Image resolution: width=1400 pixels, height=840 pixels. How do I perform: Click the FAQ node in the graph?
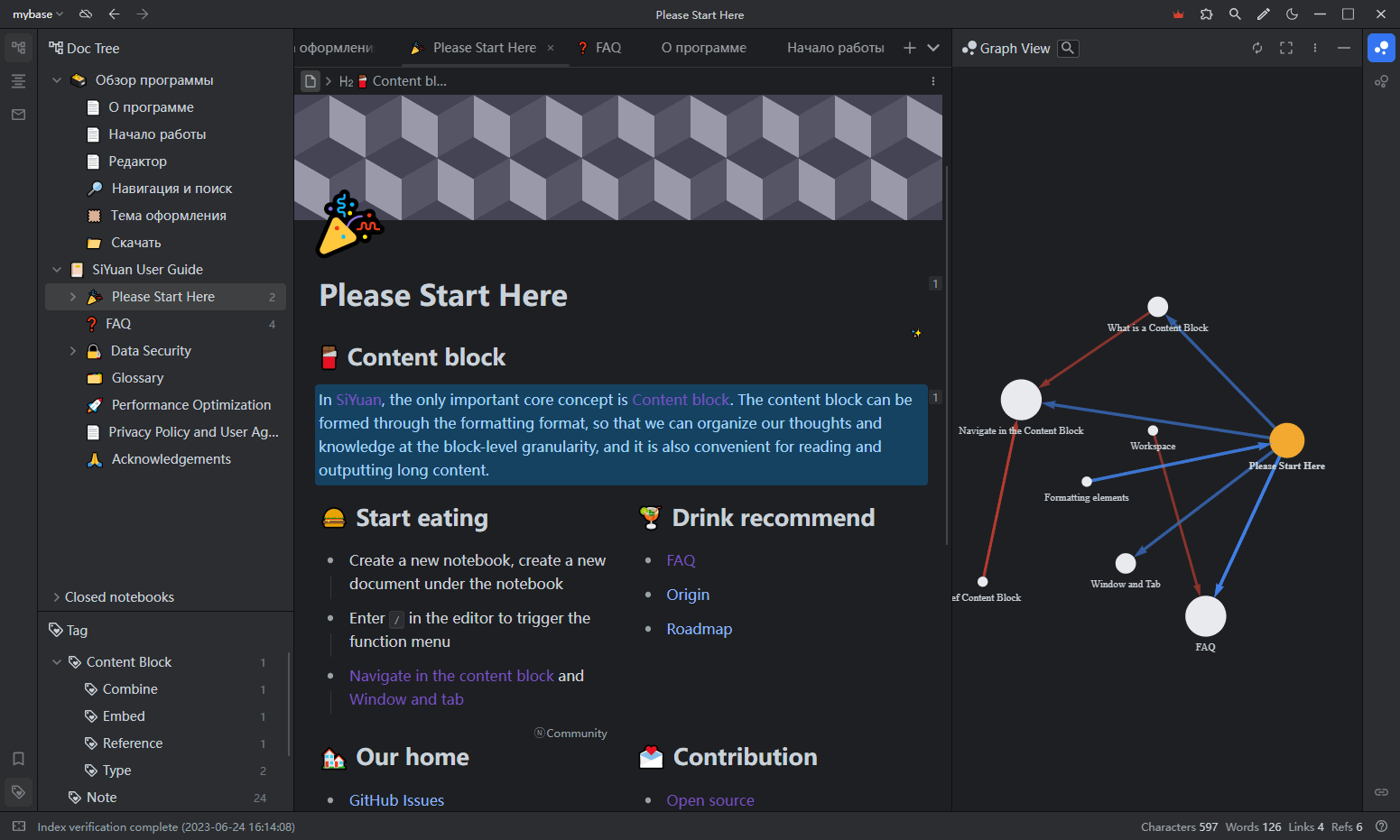[1205, 617]
